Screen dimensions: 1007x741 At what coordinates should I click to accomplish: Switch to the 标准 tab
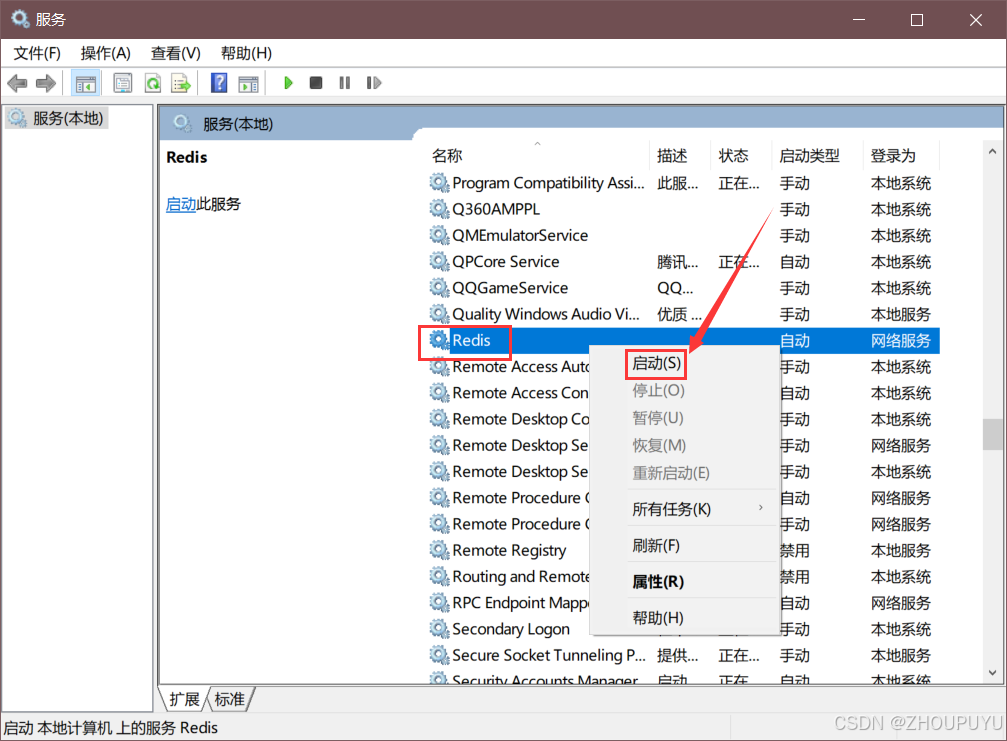pyautogui.click(x=230, y=699)
